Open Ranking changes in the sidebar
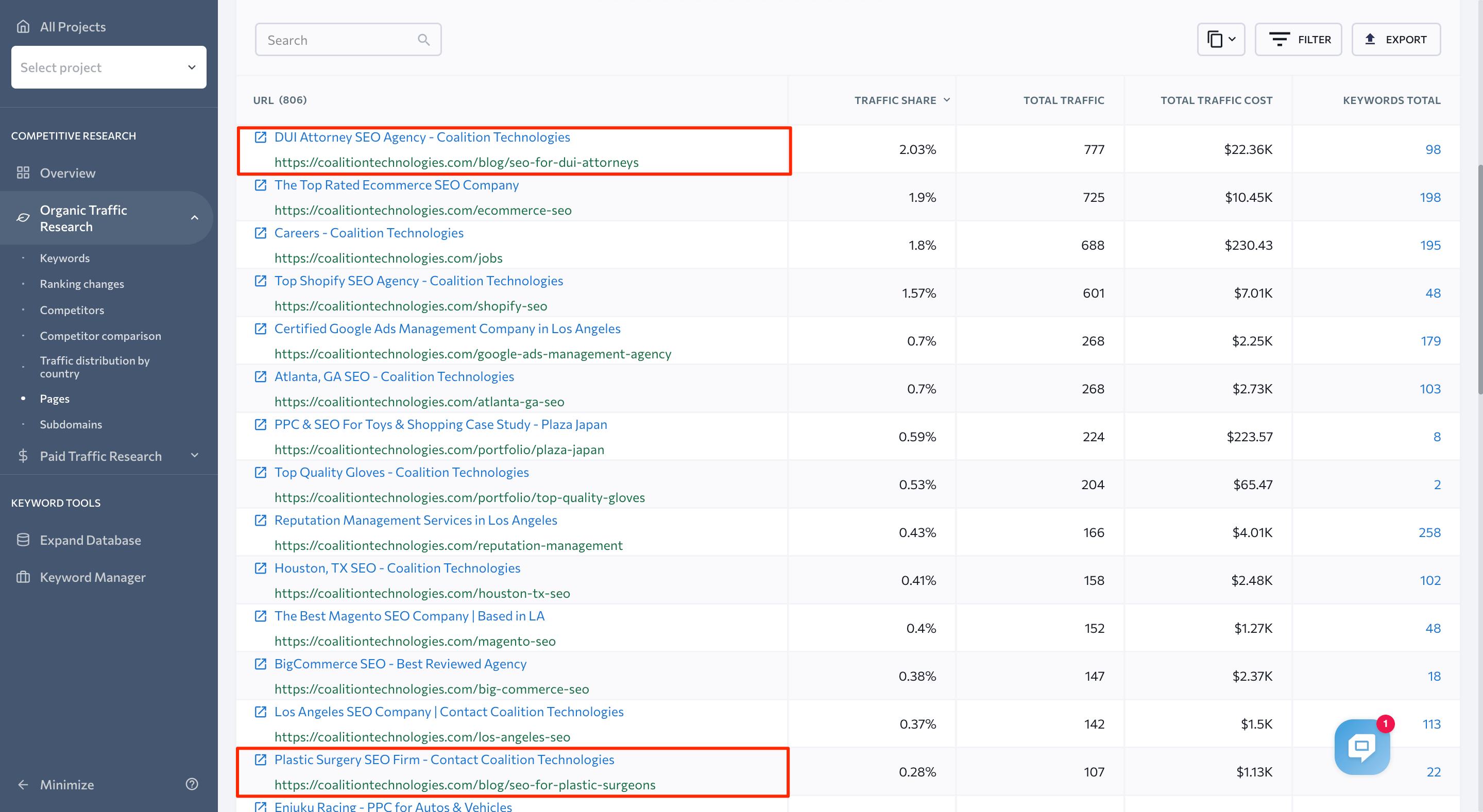 click(x=82, y=284)
